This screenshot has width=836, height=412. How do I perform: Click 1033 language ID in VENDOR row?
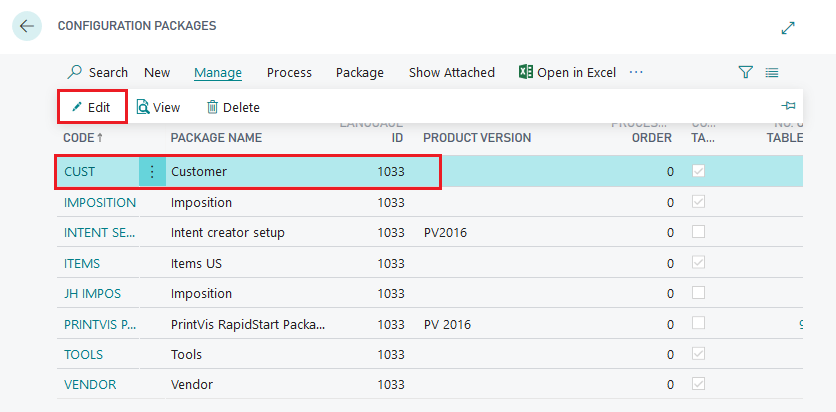(x=391, y=385)
